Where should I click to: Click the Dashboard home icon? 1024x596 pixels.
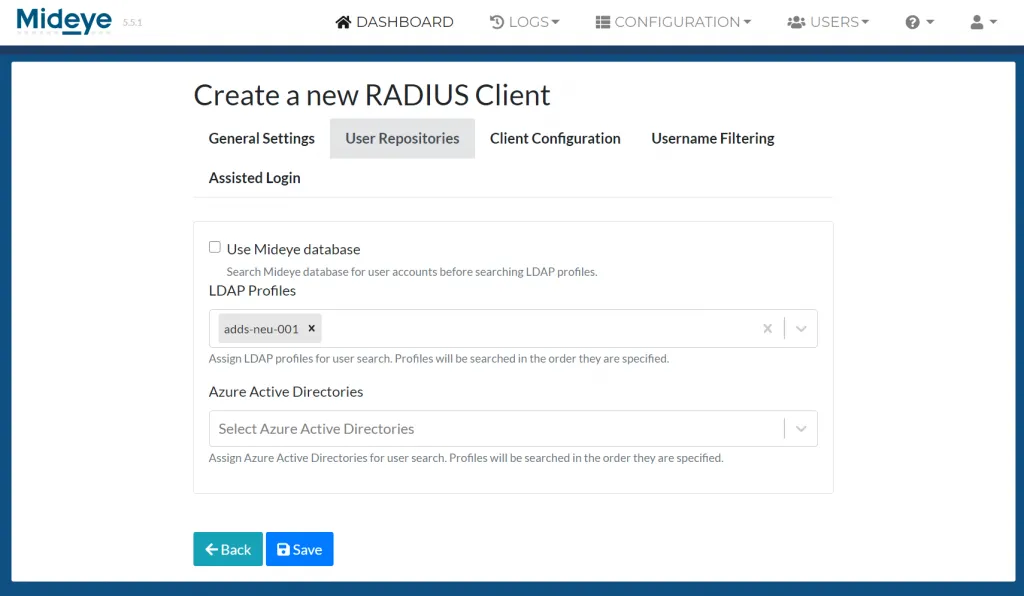pos(343,21)
